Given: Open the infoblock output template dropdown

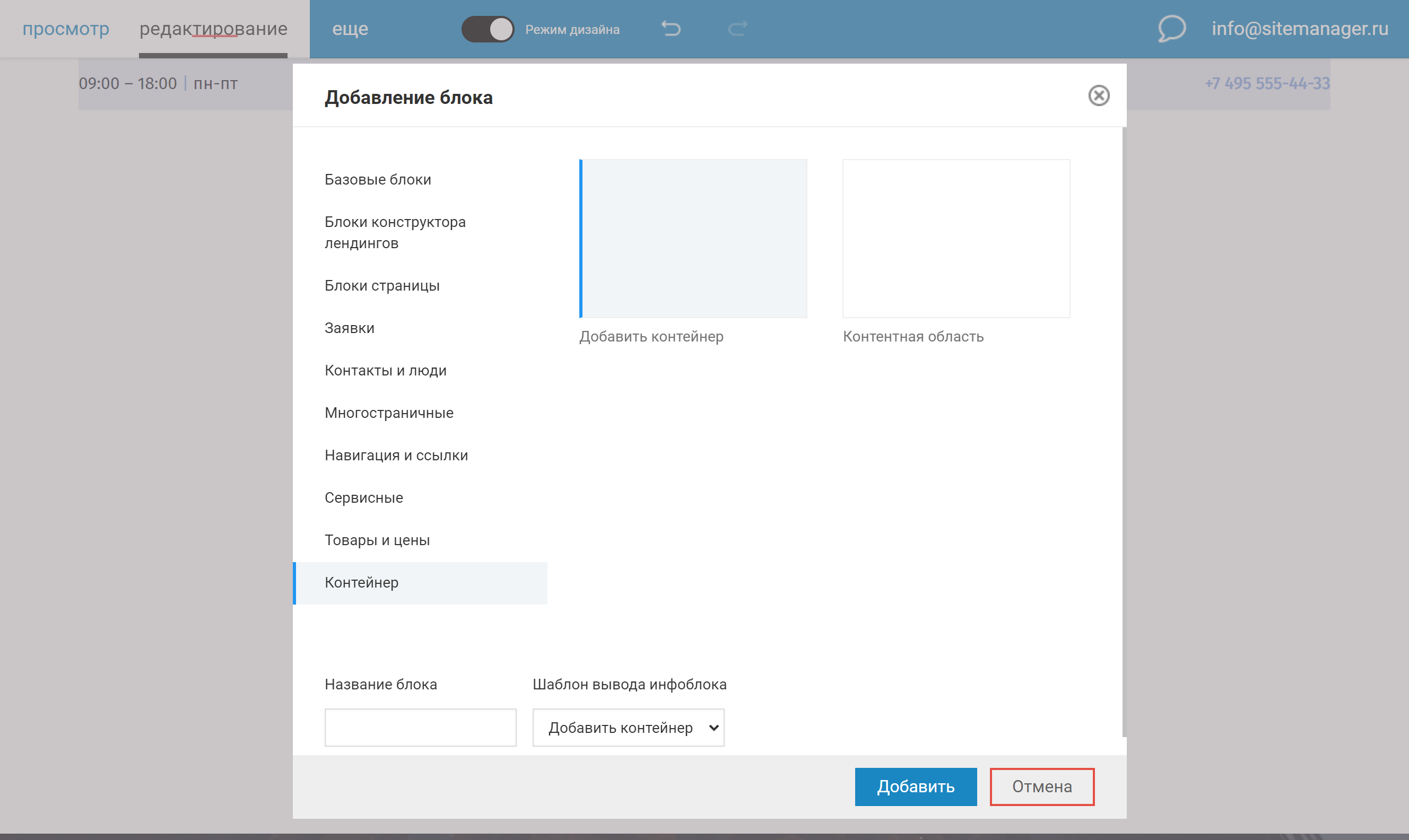Looking at the screenshot, I should (628, 728).
